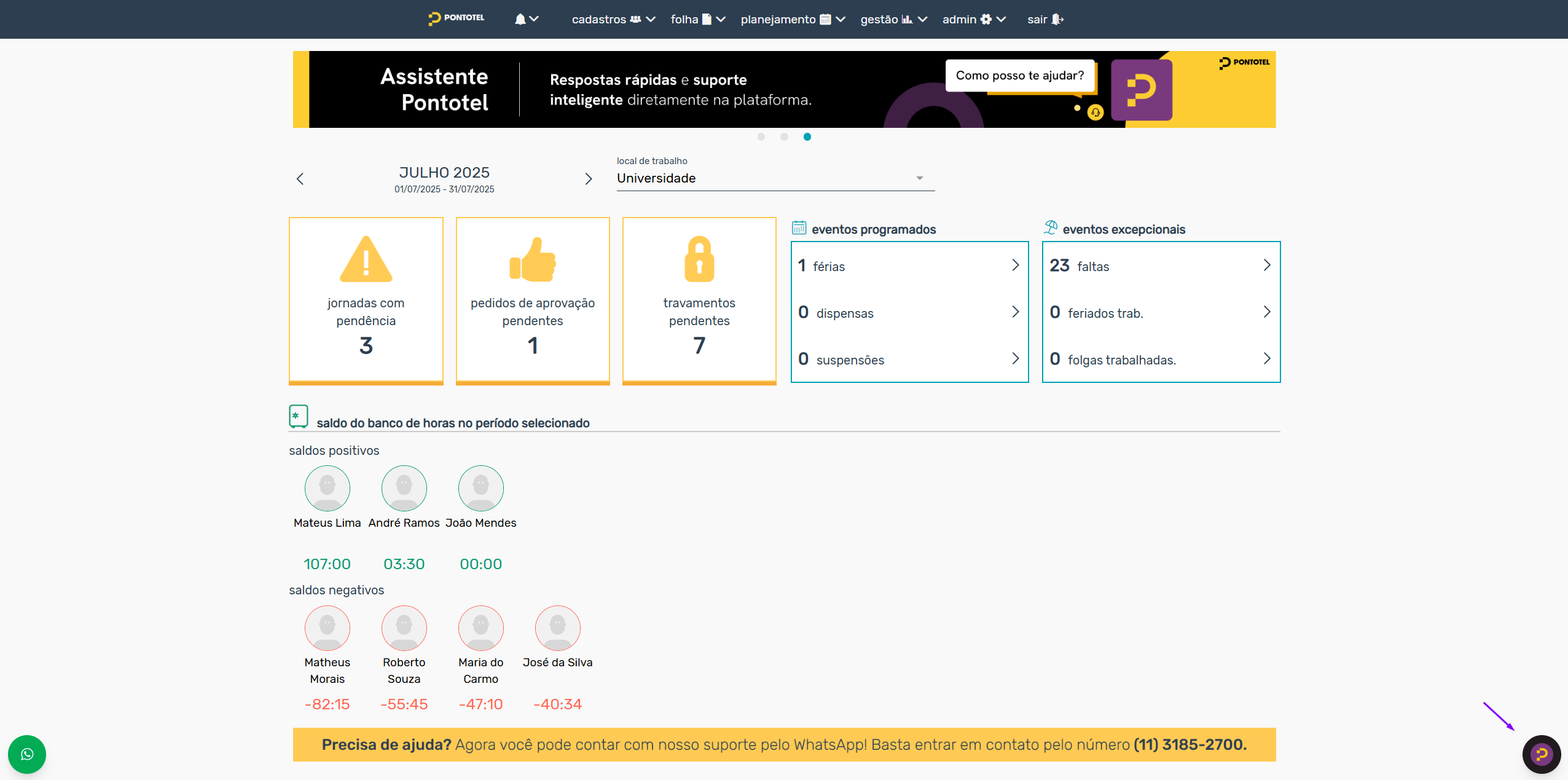1568x780 pixels.
Task: Open the cadastros menu
Action: 613,19
